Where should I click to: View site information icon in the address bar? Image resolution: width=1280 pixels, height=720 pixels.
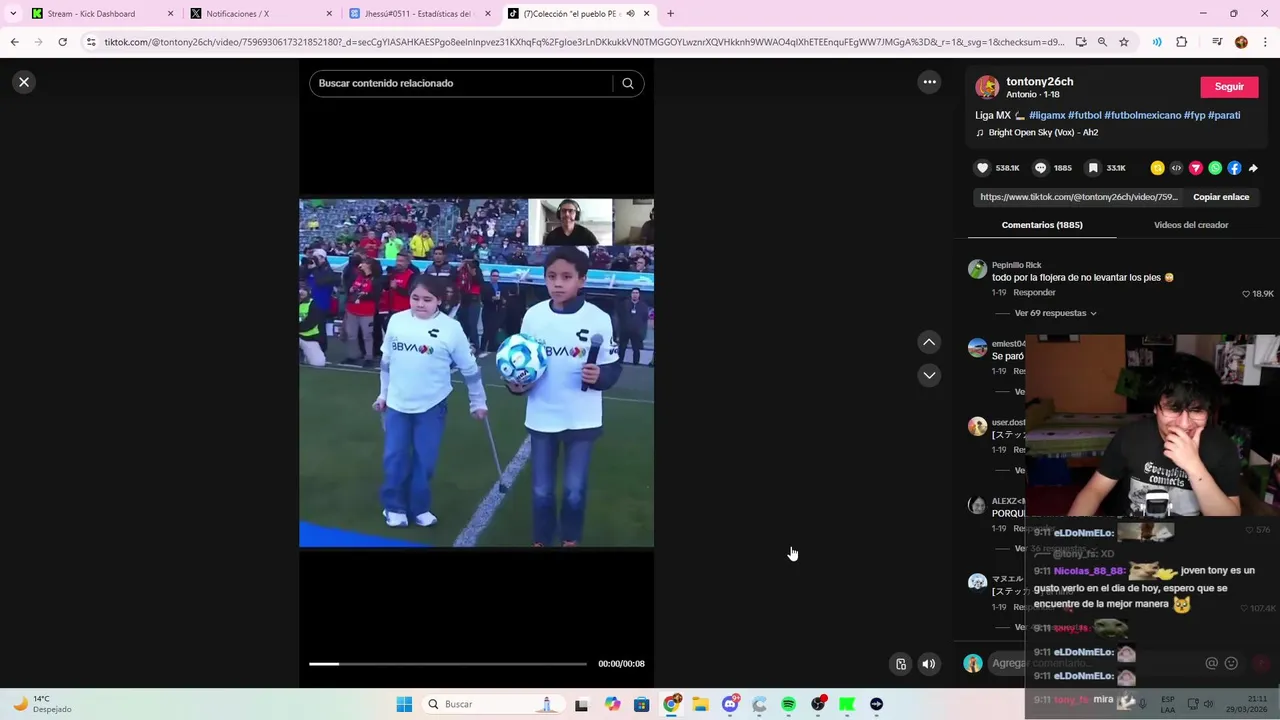[x=91, y=42]
